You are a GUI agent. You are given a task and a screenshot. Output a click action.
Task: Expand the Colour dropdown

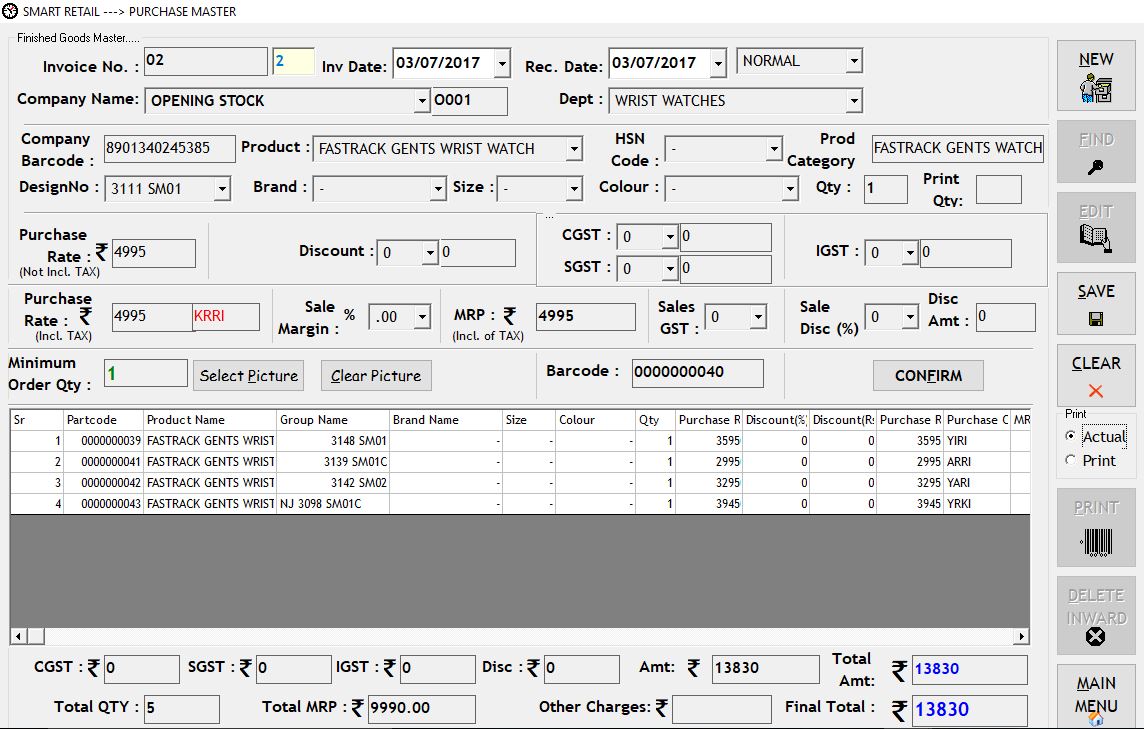click(789, 189)
